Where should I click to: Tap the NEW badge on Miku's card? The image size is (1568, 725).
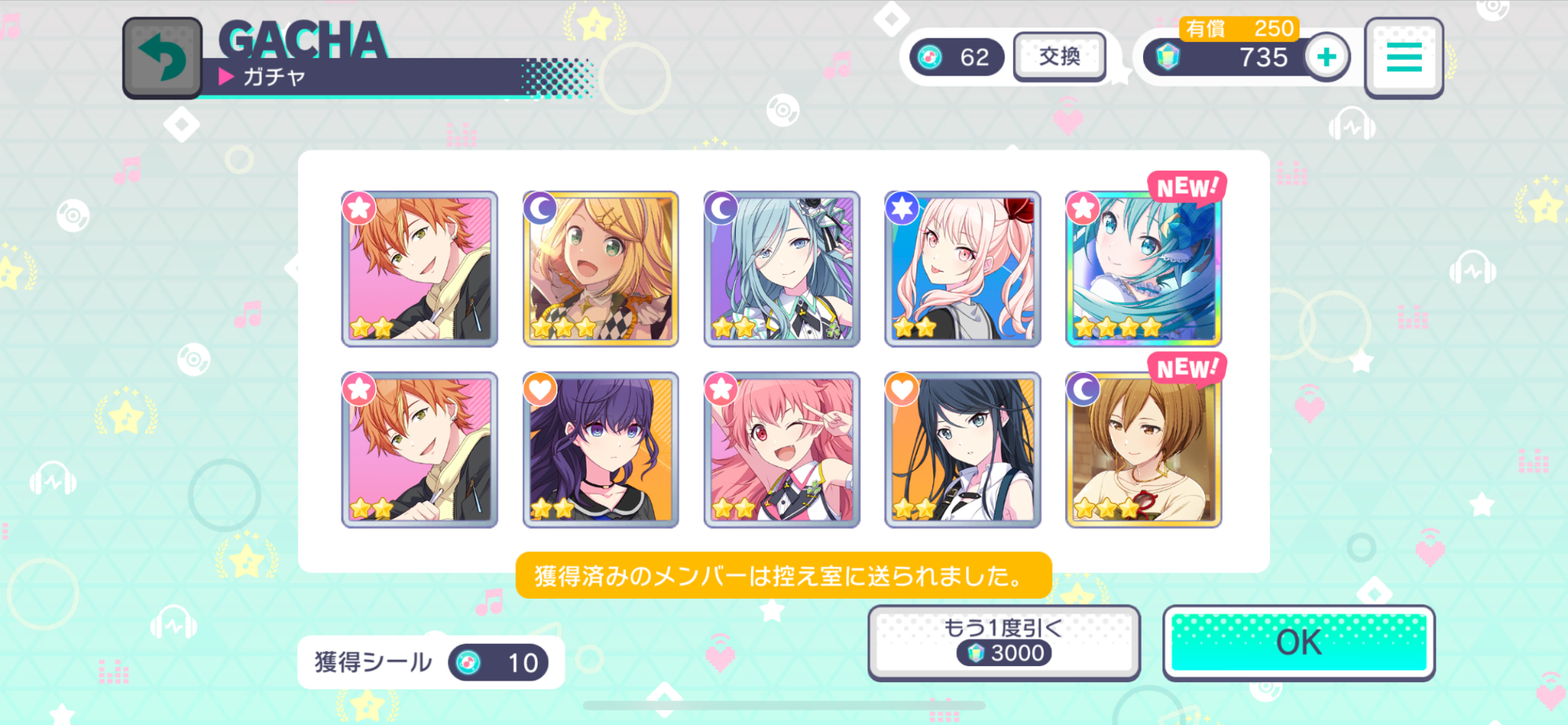pyautogui.click(x=1187, y=188)
